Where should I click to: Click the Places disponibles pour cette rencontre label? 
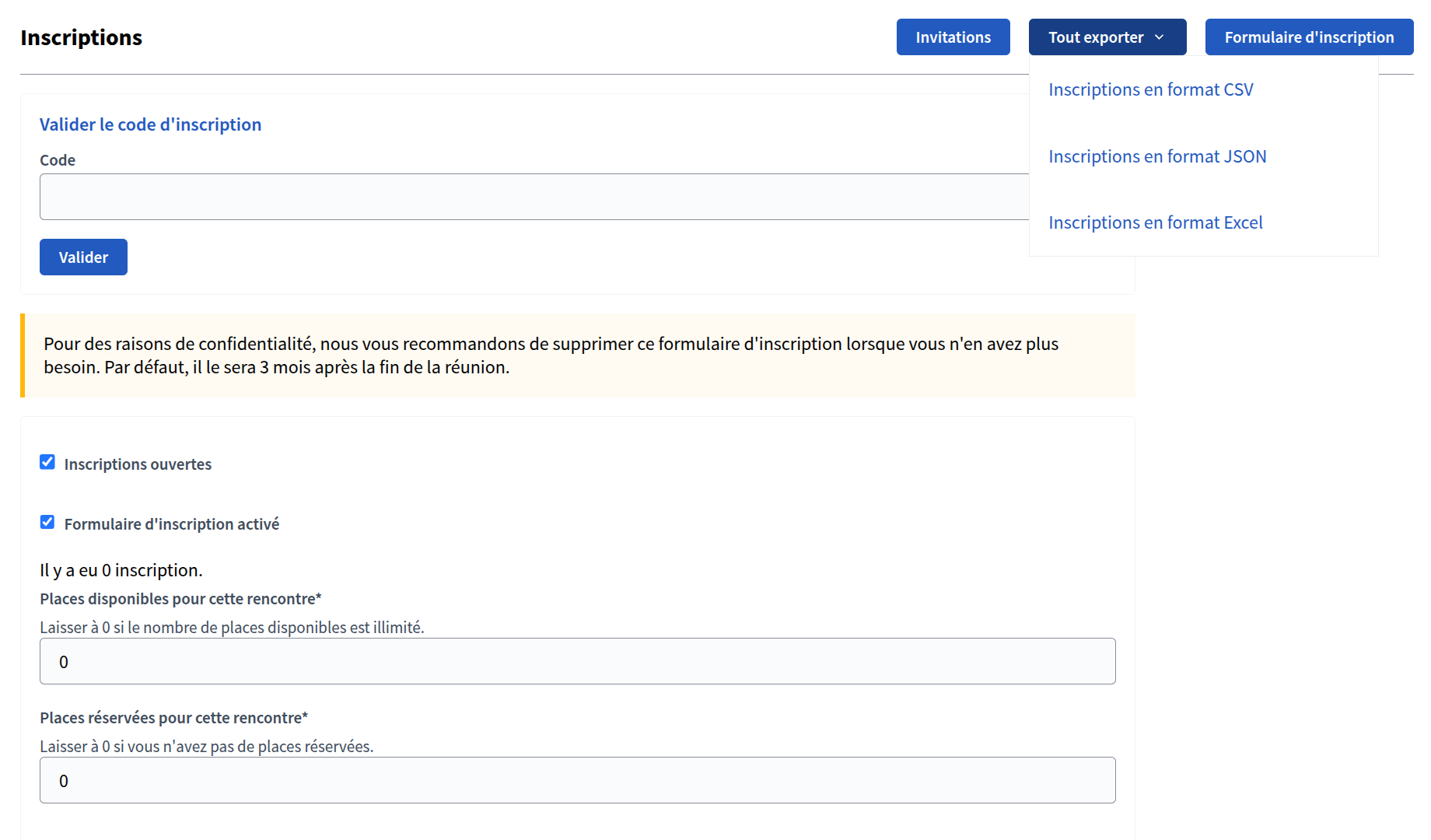coord(180,599)
